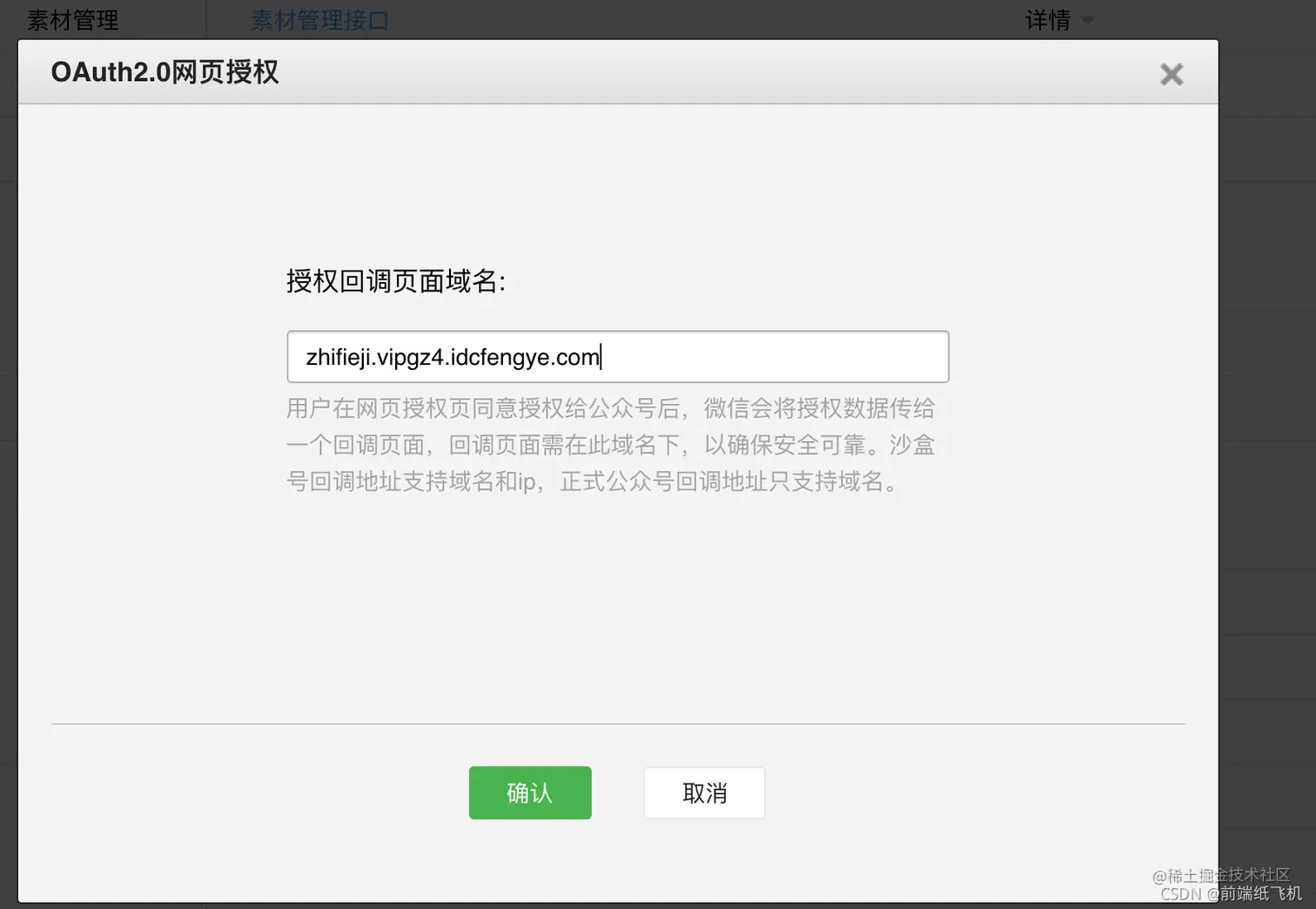Open the 素材管理接口 link behind dialog

(x=319, y=19)
